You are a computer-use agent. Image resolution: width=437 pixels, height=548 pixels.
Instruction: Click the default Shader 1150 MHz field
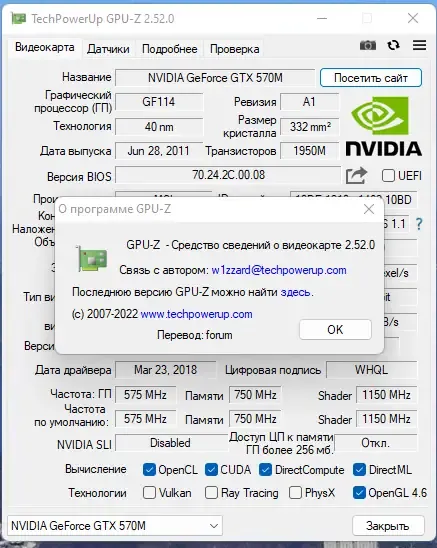pos(386,419)
